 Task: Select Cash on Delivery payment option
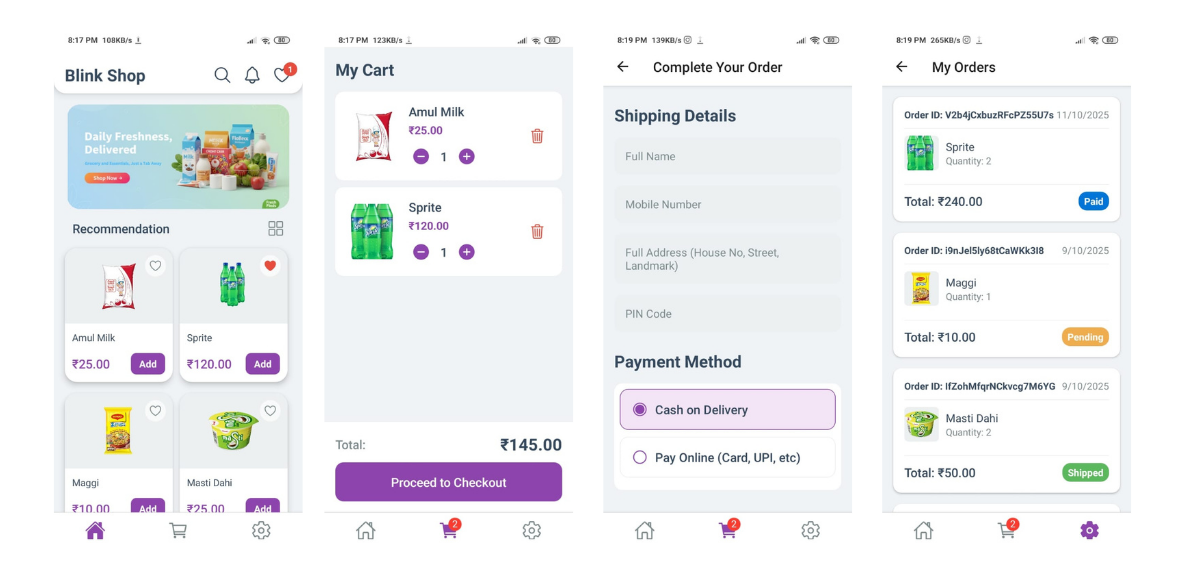727,410
